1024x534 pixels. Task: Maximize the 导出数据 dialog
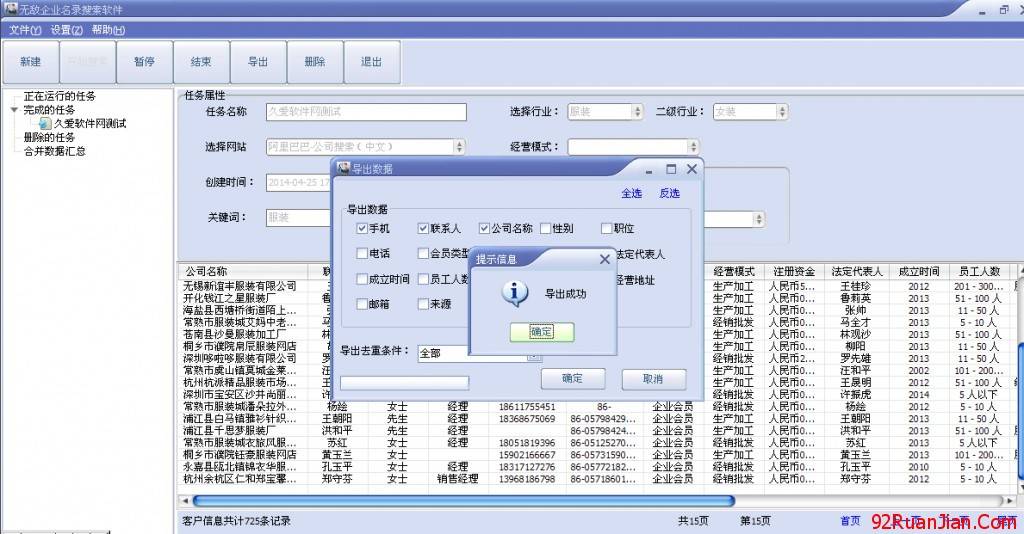(x=671, y=169)
